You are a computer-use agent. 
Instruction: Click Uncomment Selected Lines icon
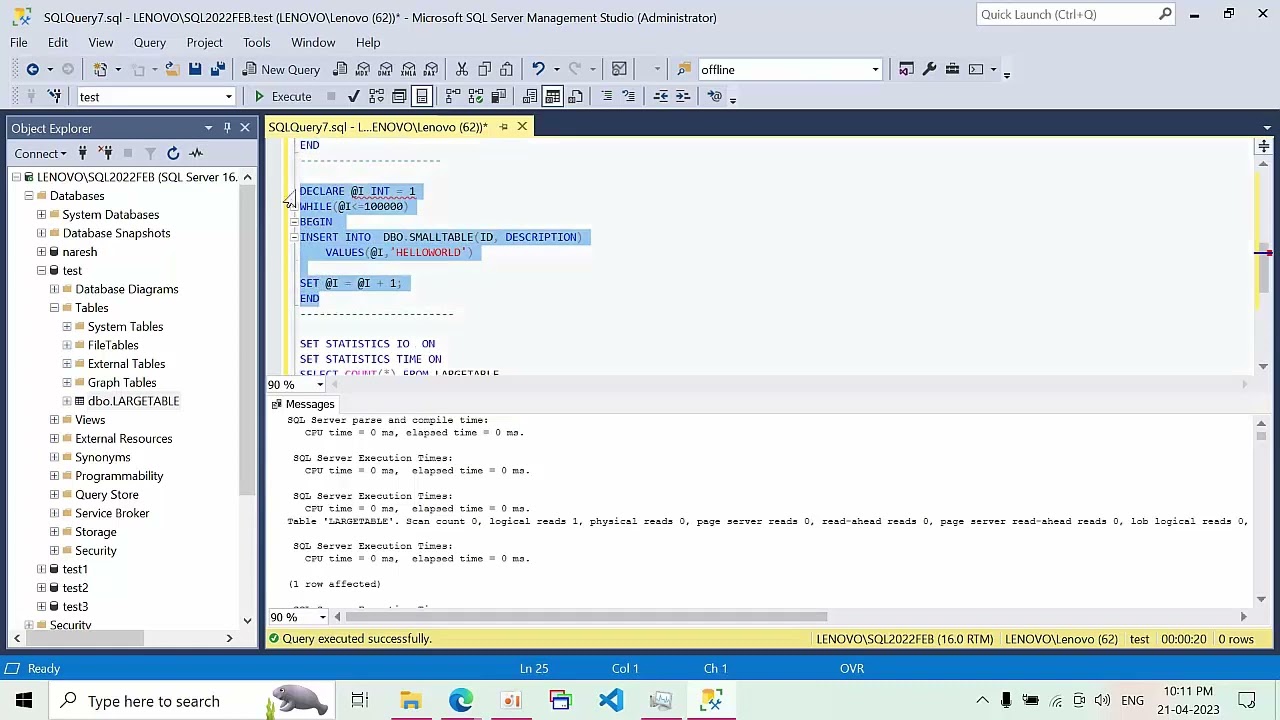pyautogui.click(x=628, y=96)
